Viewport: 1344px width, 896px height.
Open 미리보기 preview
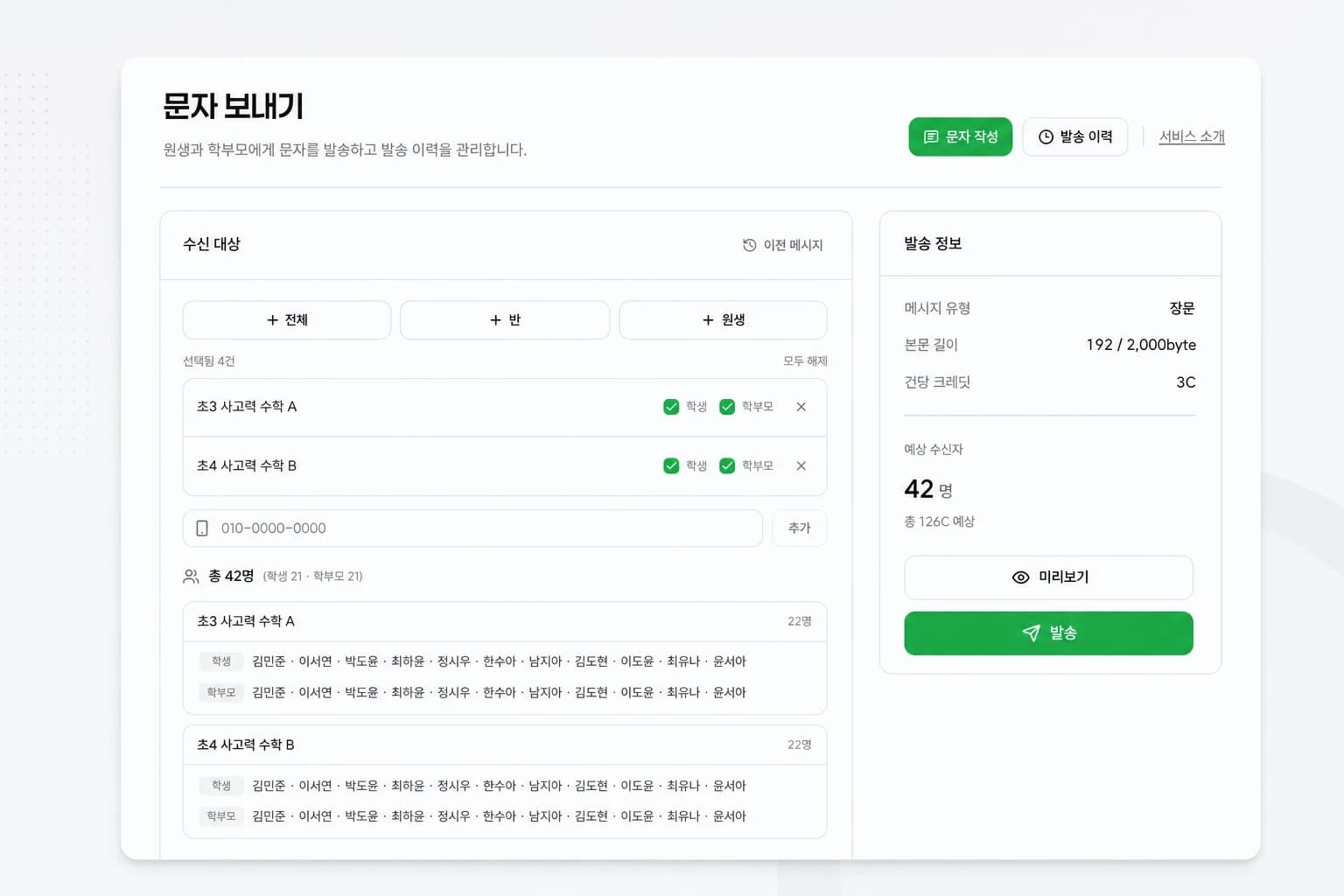1048,577
